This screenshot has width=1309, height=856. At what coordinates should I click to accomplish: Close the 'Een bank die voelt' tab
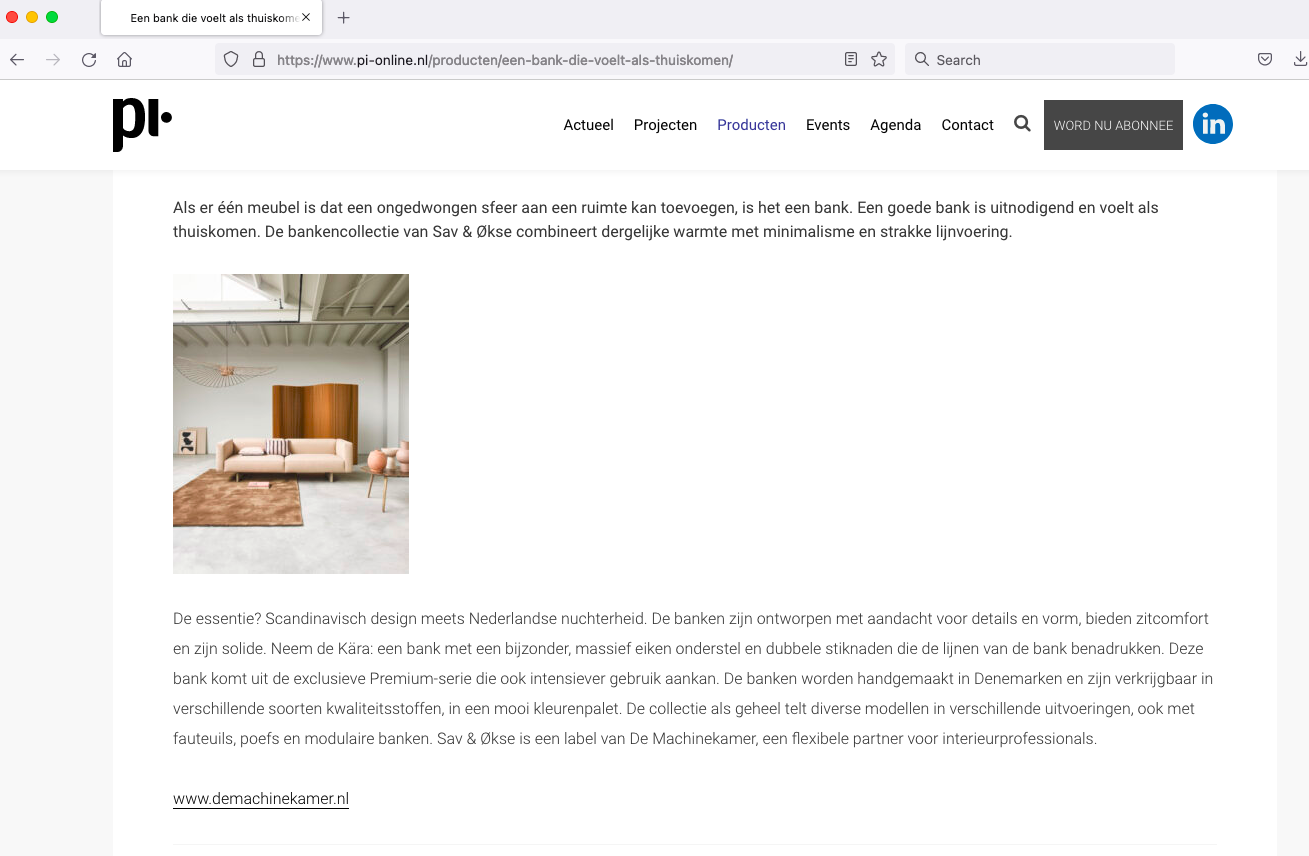point(306,18)
